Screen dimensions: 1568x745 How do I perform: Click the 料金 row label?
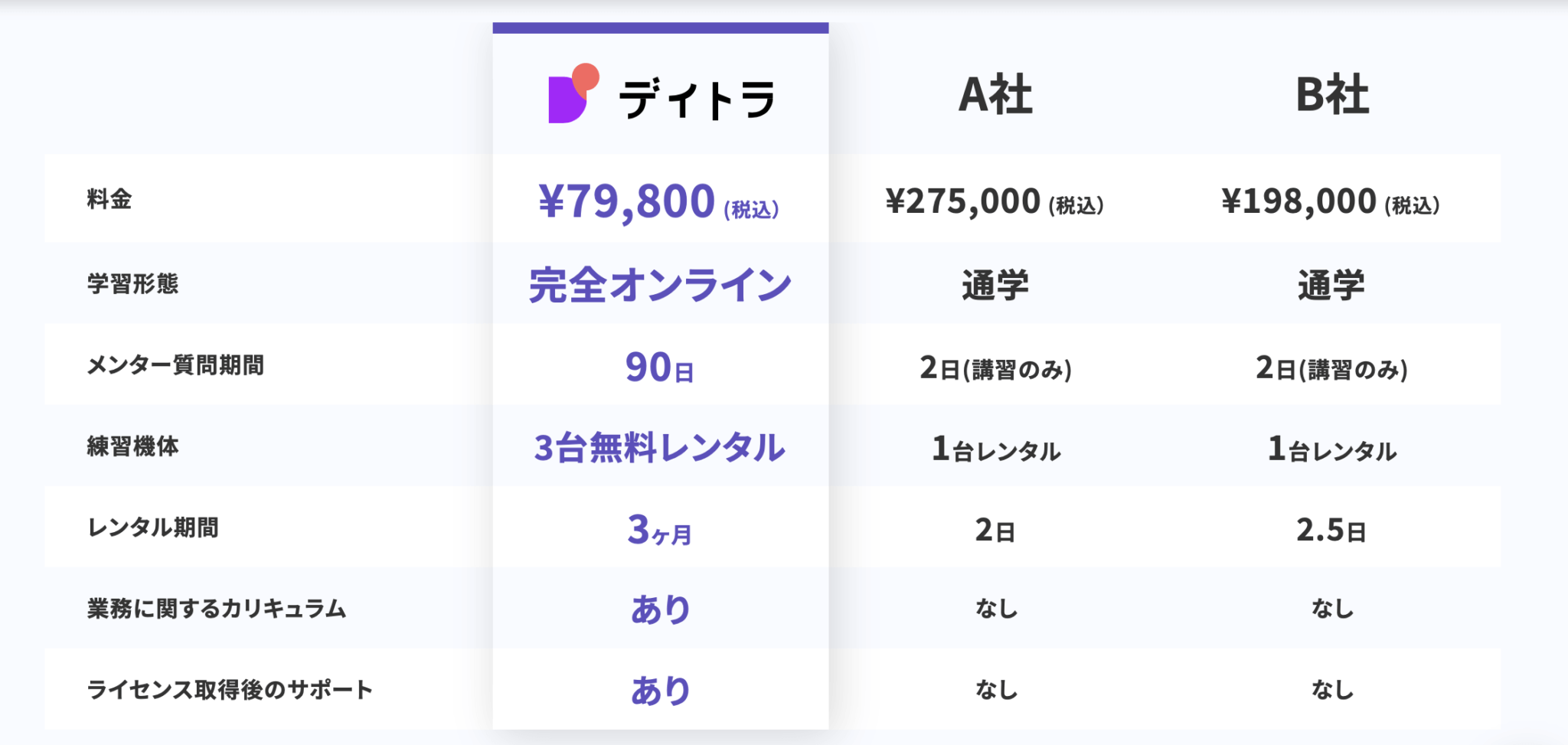[109, 200]
